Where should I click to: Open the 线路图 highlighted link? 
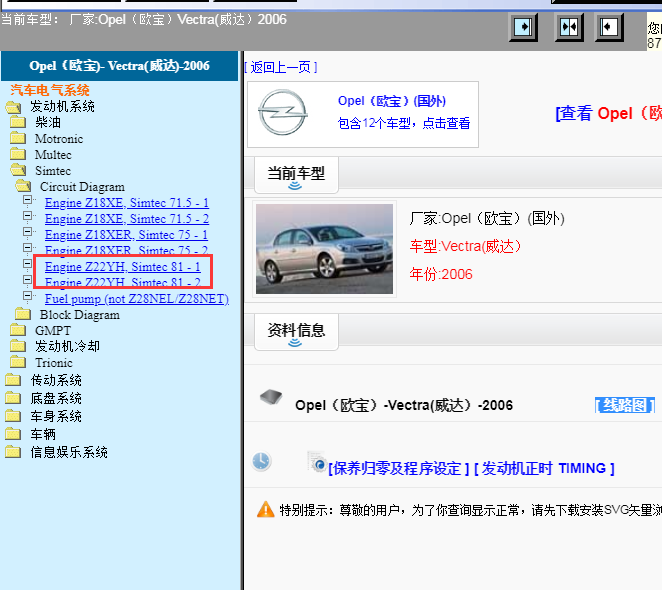[x=624, y=405]
